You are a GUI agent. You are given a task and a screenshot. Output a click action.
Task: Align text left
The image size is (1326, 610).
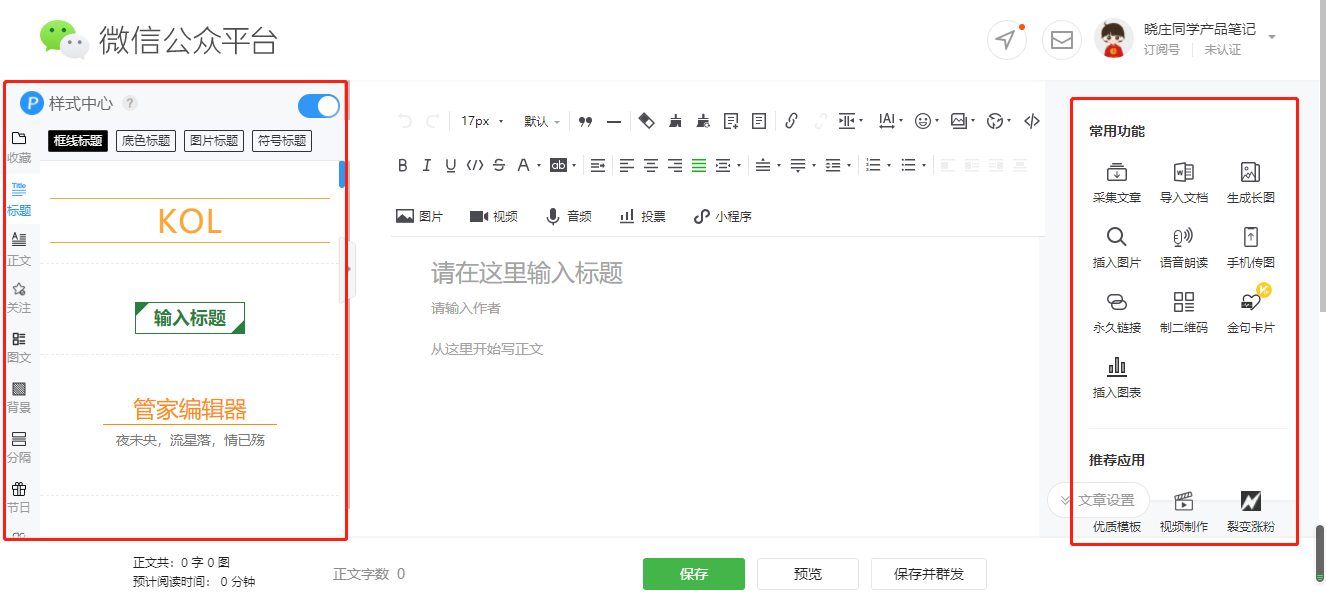[627, 165]
